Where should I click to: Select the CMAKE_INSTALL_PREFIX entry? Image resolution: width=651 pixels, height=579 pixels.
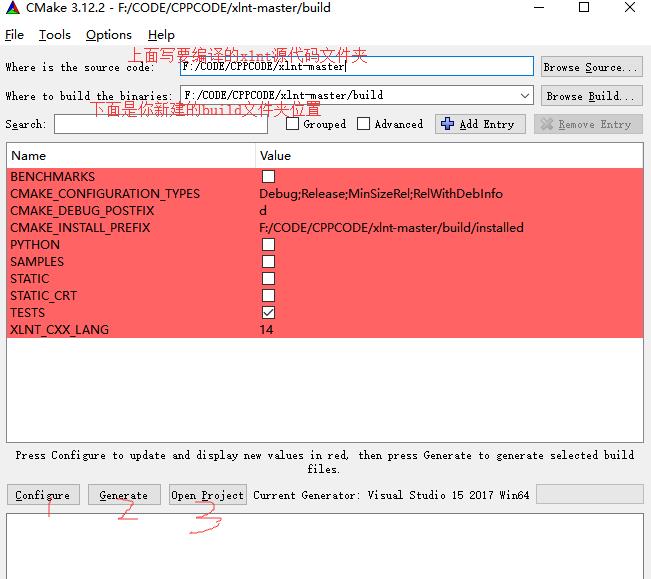80,228
